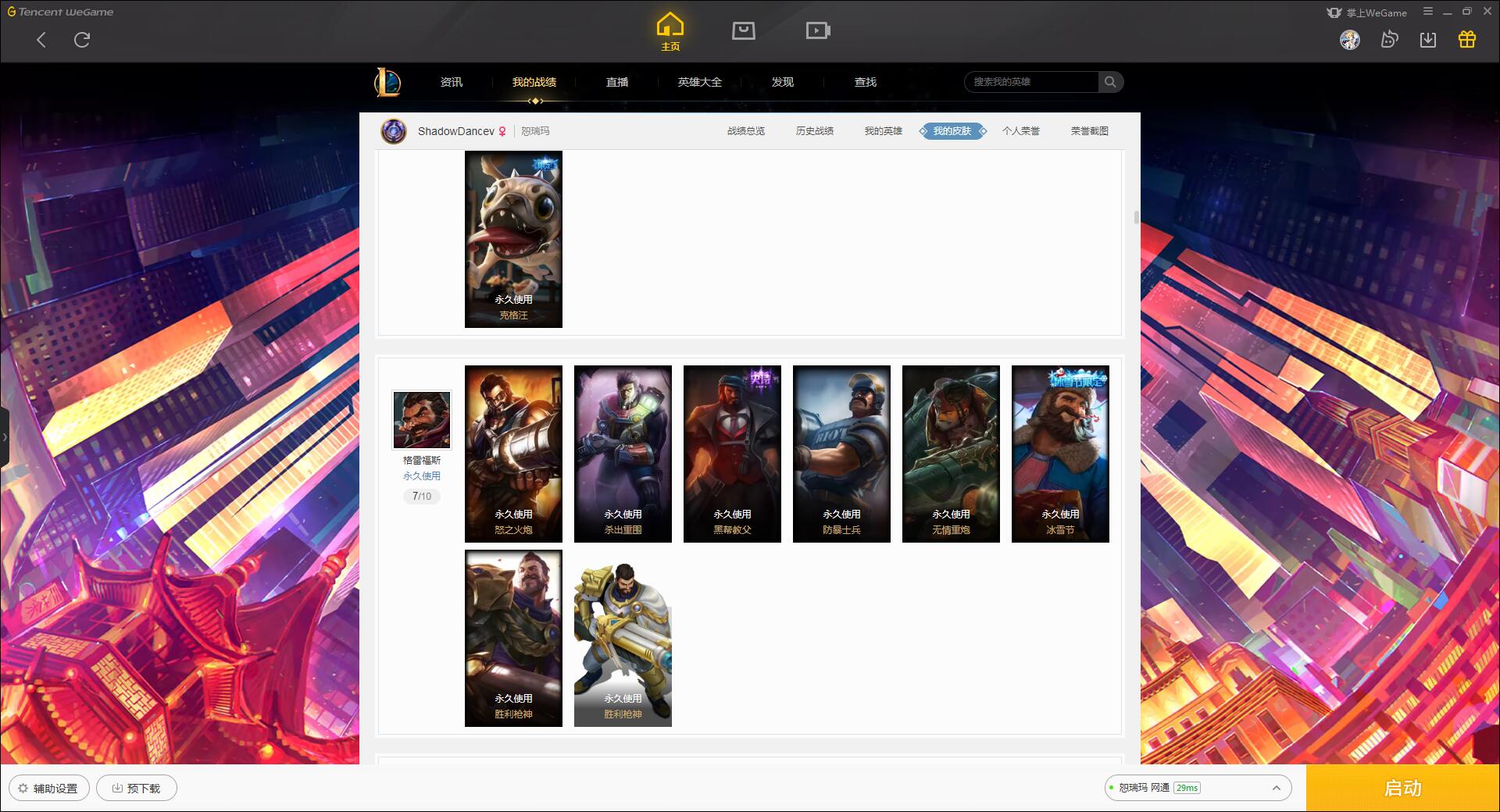
Task: Click the 预下载 button
Action: (x=137, y=788)
